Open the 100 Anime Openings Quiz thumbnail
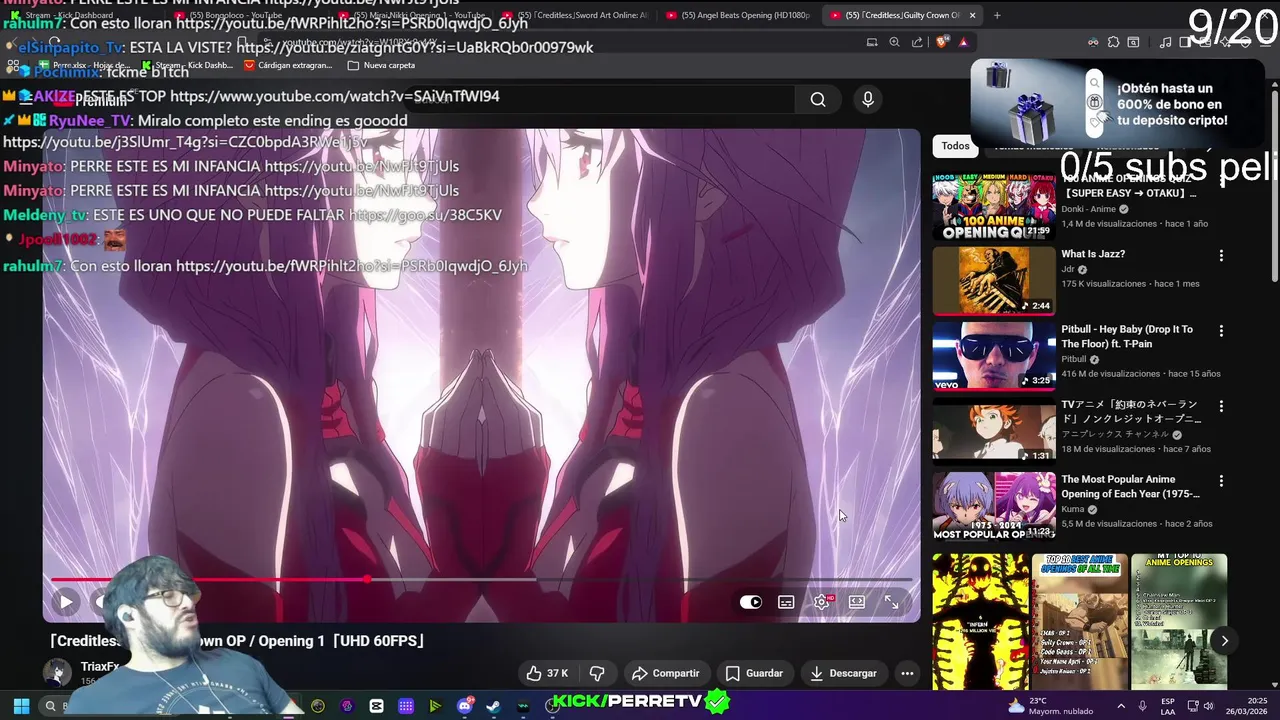This screenshot has width=1280, height=720. click(994, 207)
